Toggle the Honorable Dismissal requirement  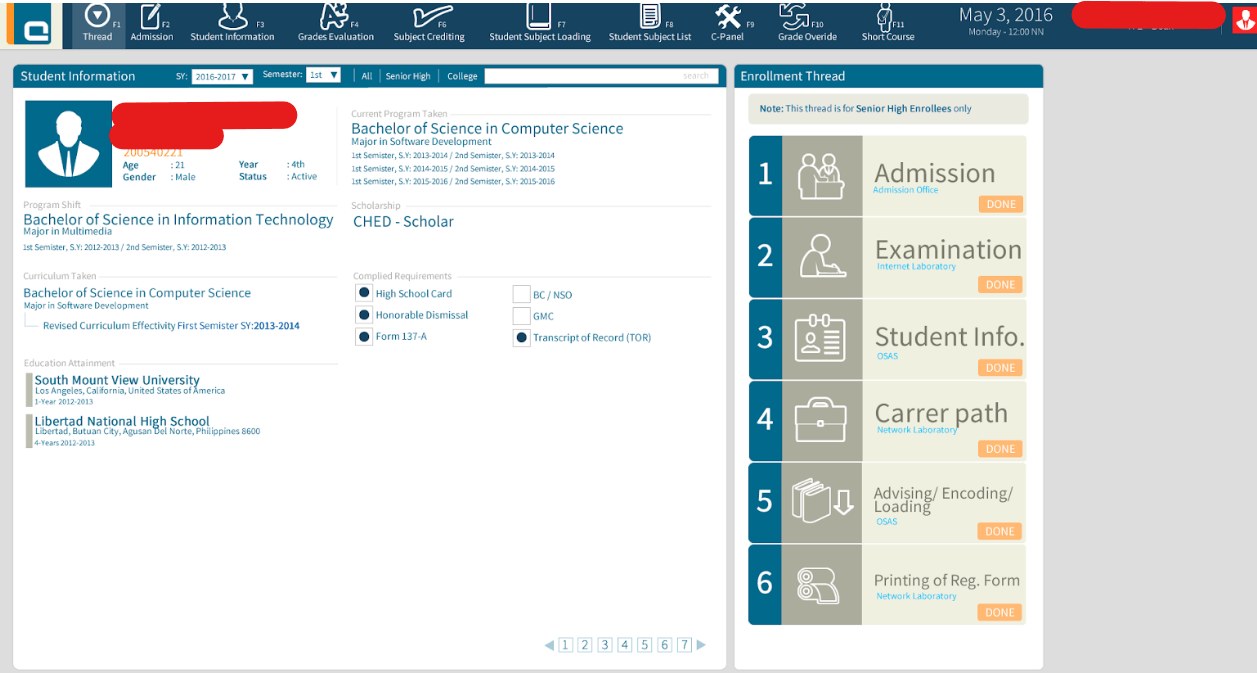coord(364,314)
